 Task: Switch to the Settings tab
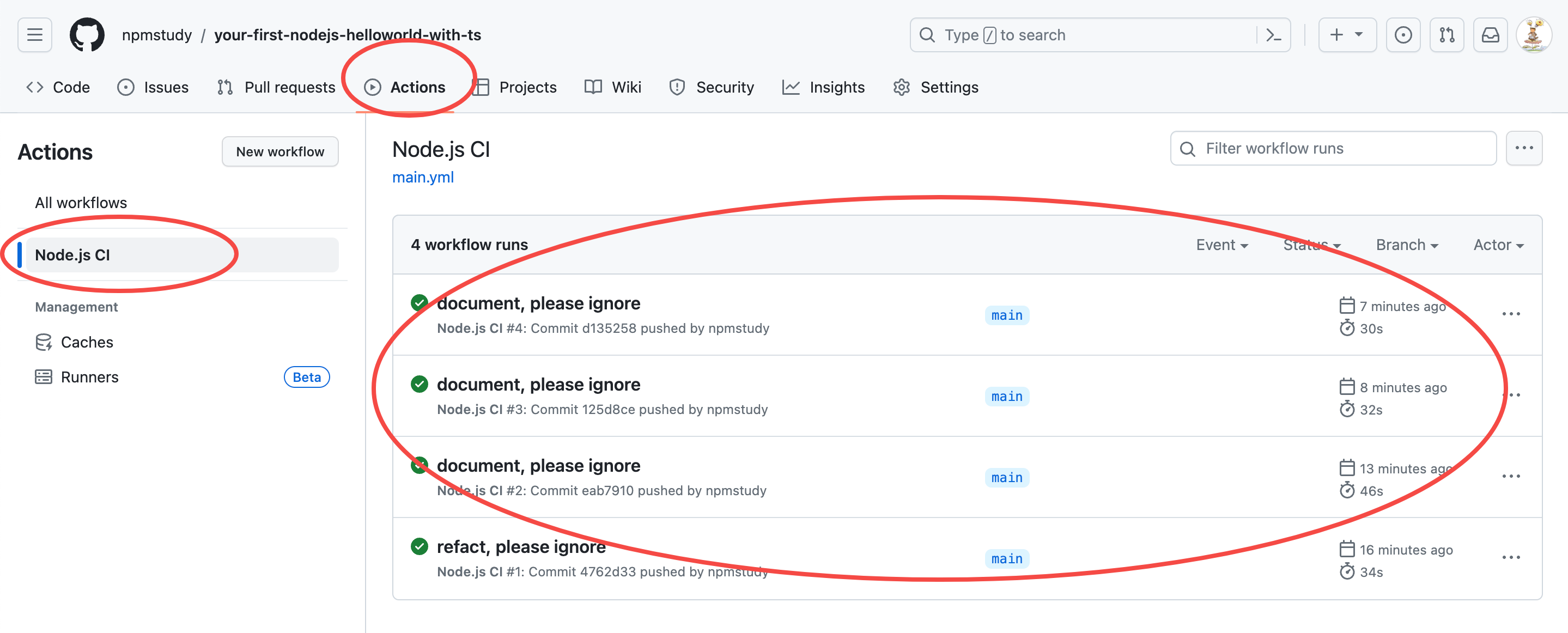click(935, 87)
